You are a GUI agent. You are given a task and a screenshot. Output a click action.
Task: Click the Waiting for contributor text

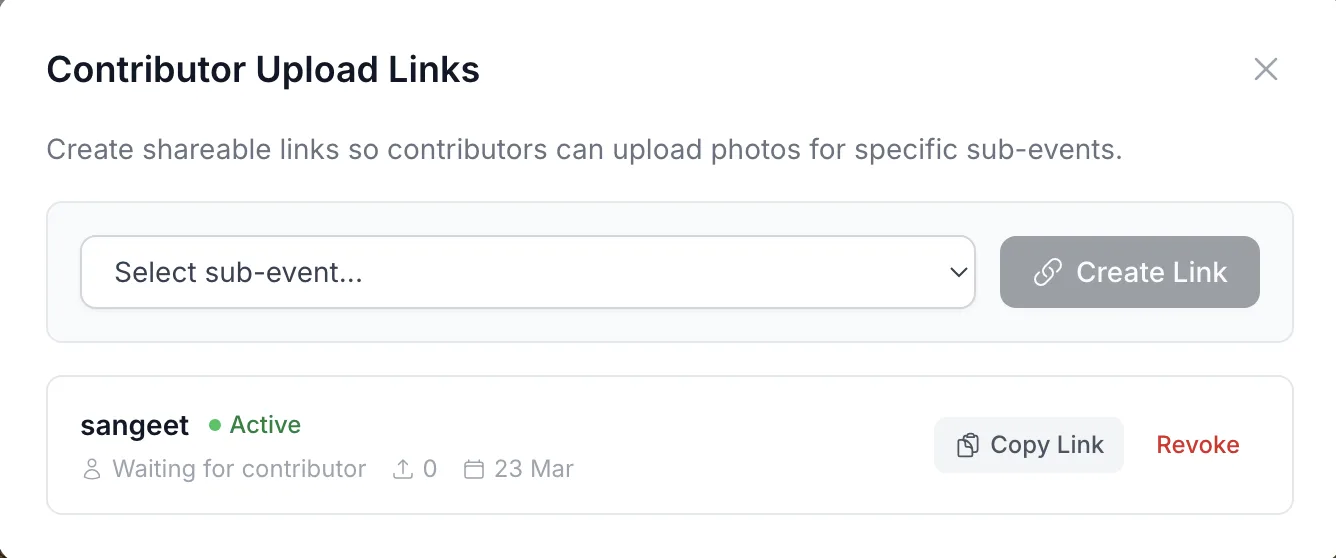pyautogui.click(x=239, y=469)
